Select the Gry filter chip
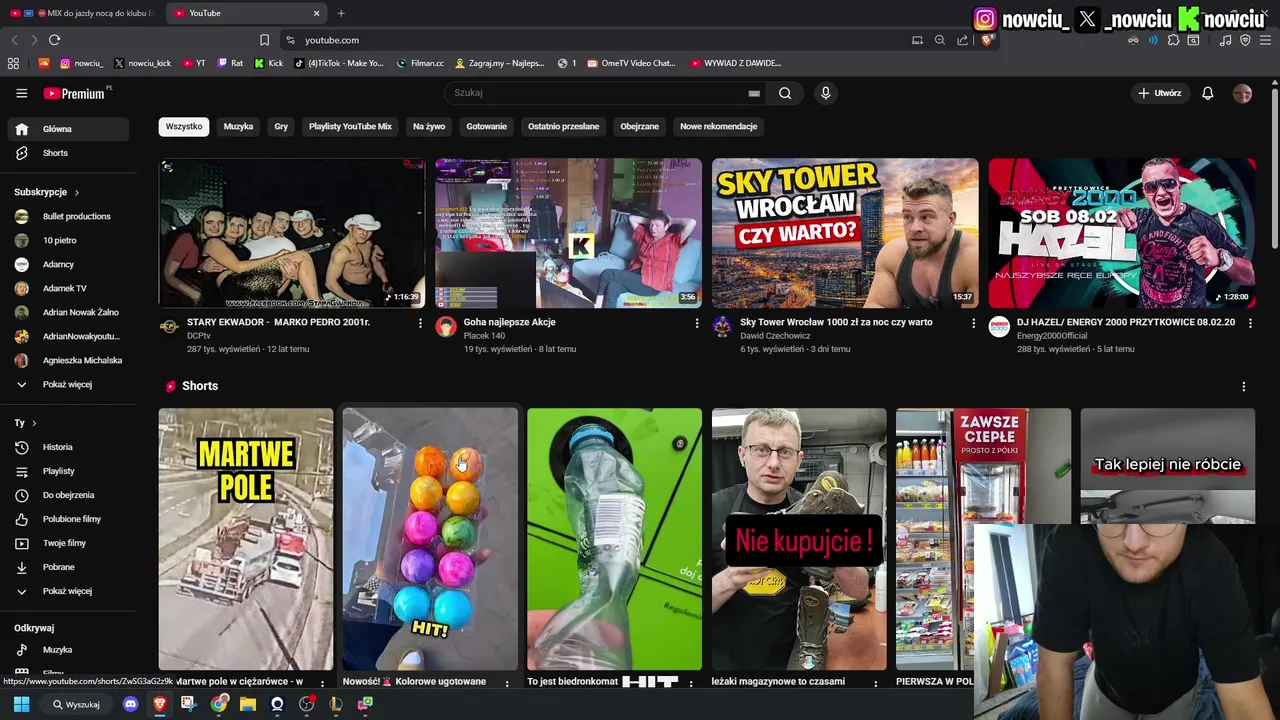Viewport: 1280px width, 720px height. pyautogui.click(x=281, y=127)
